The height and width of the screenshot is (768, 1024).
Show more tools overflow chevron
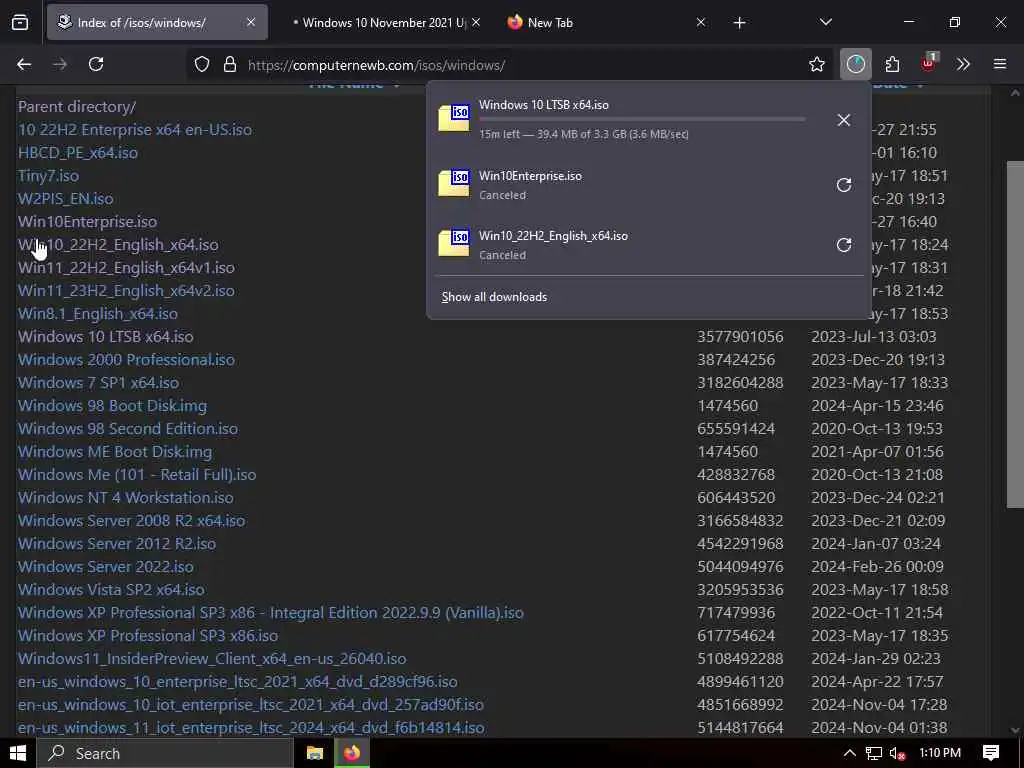(963, 64)
